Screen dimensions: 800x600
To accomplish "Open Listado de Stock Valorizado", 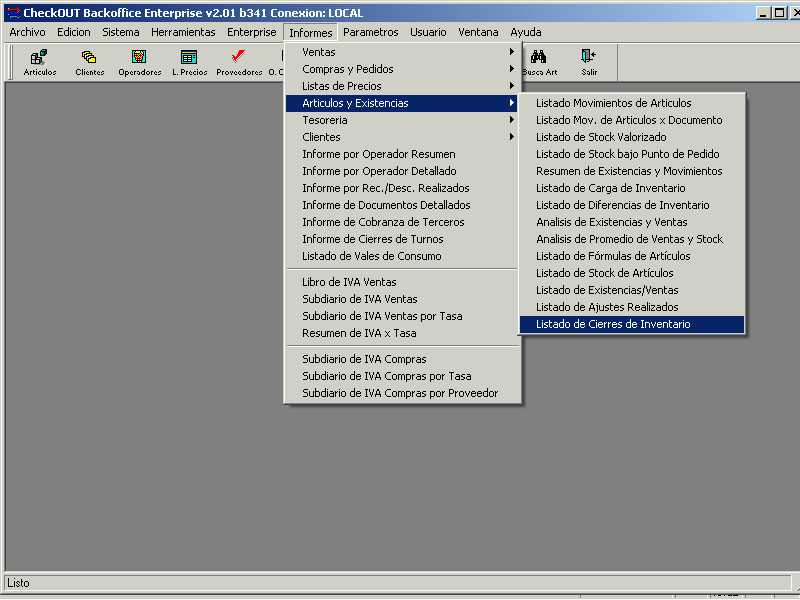I will (x=632, y=137).
